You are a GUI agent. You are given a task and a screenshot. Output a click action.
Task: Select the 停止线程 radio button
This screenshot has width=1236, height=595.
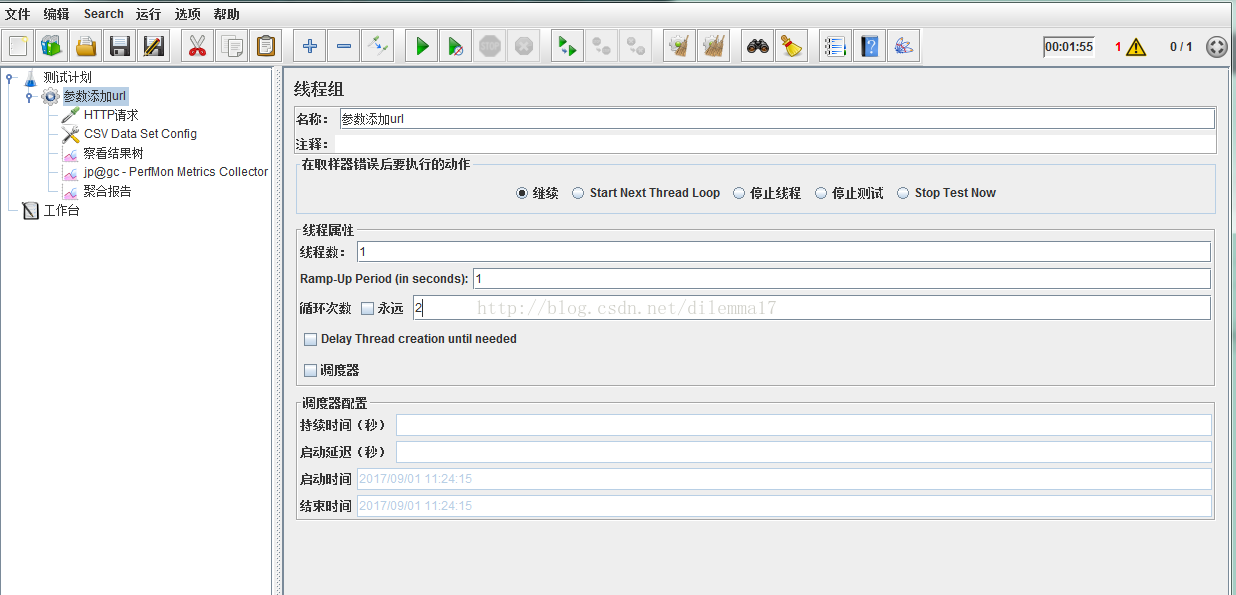[739, 193]
